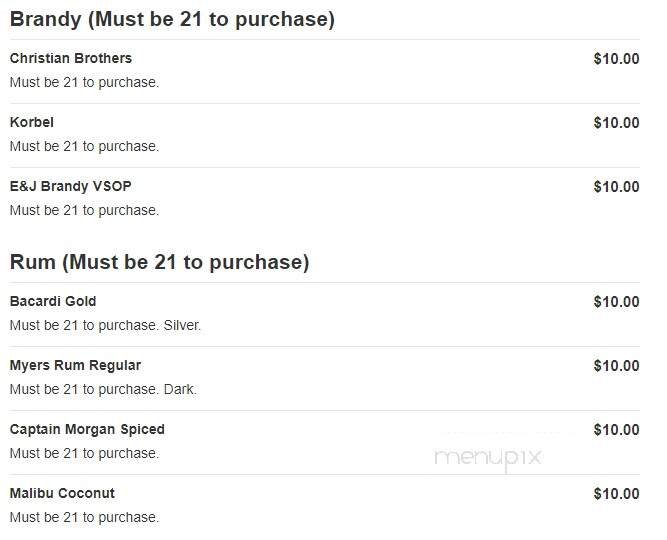Click the description under Korbel
Viewport: 667px width, 540px height.
coord(84,146)
